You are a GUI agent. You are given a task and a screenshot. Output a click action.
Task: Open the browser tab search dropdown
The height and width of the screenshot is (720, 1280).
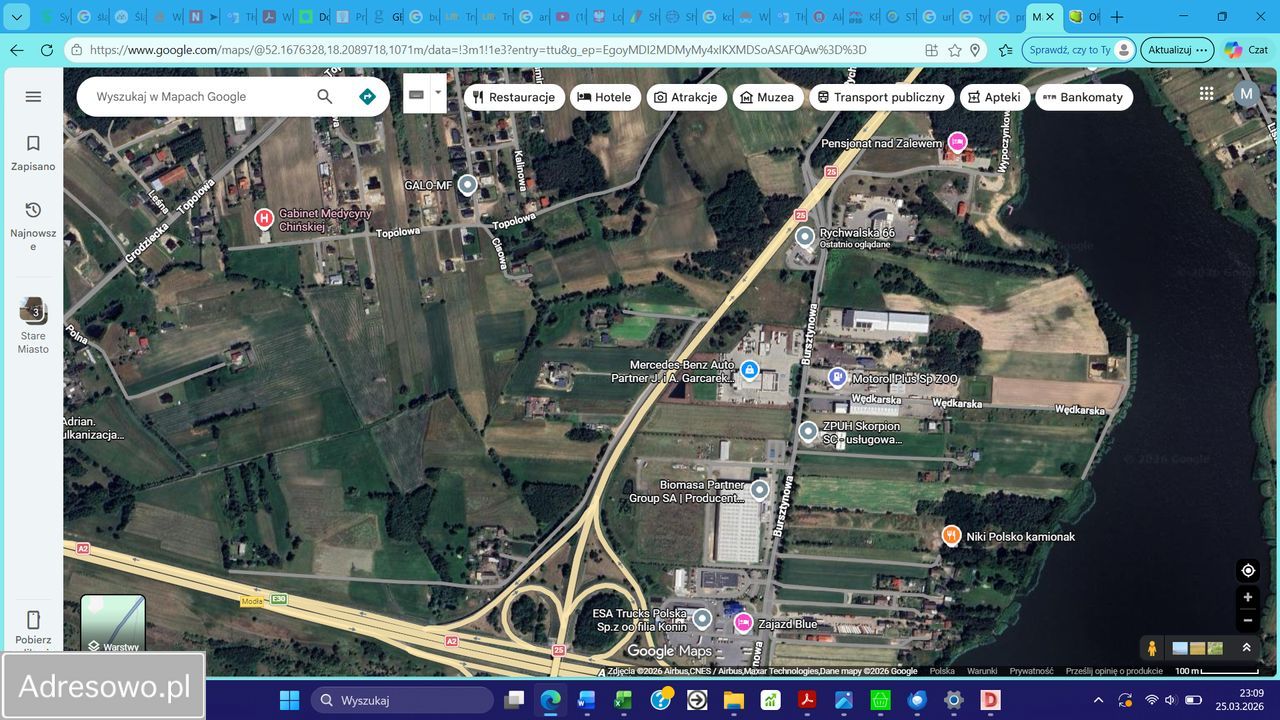pos(17,17)
